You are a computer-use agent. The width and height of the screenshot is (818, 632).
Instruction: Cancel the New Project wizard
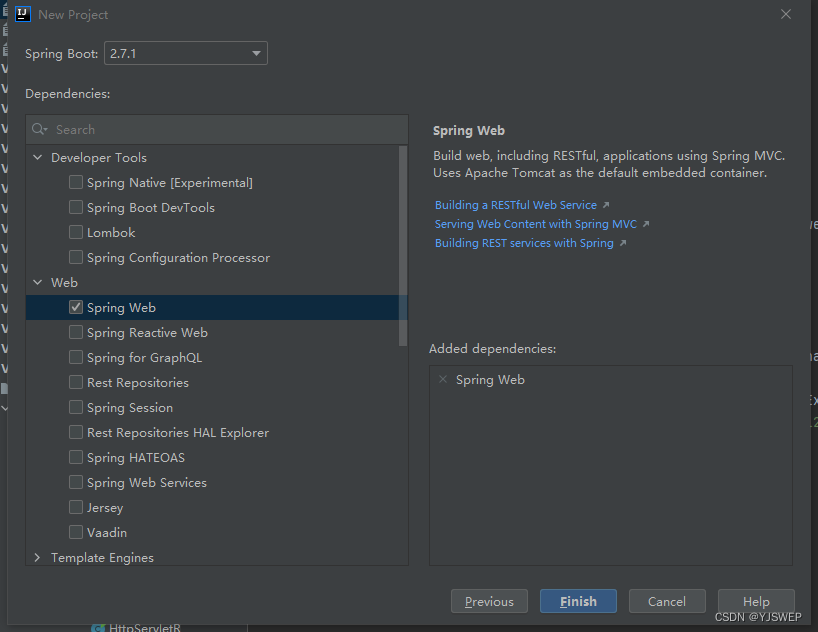pos(667,601)
